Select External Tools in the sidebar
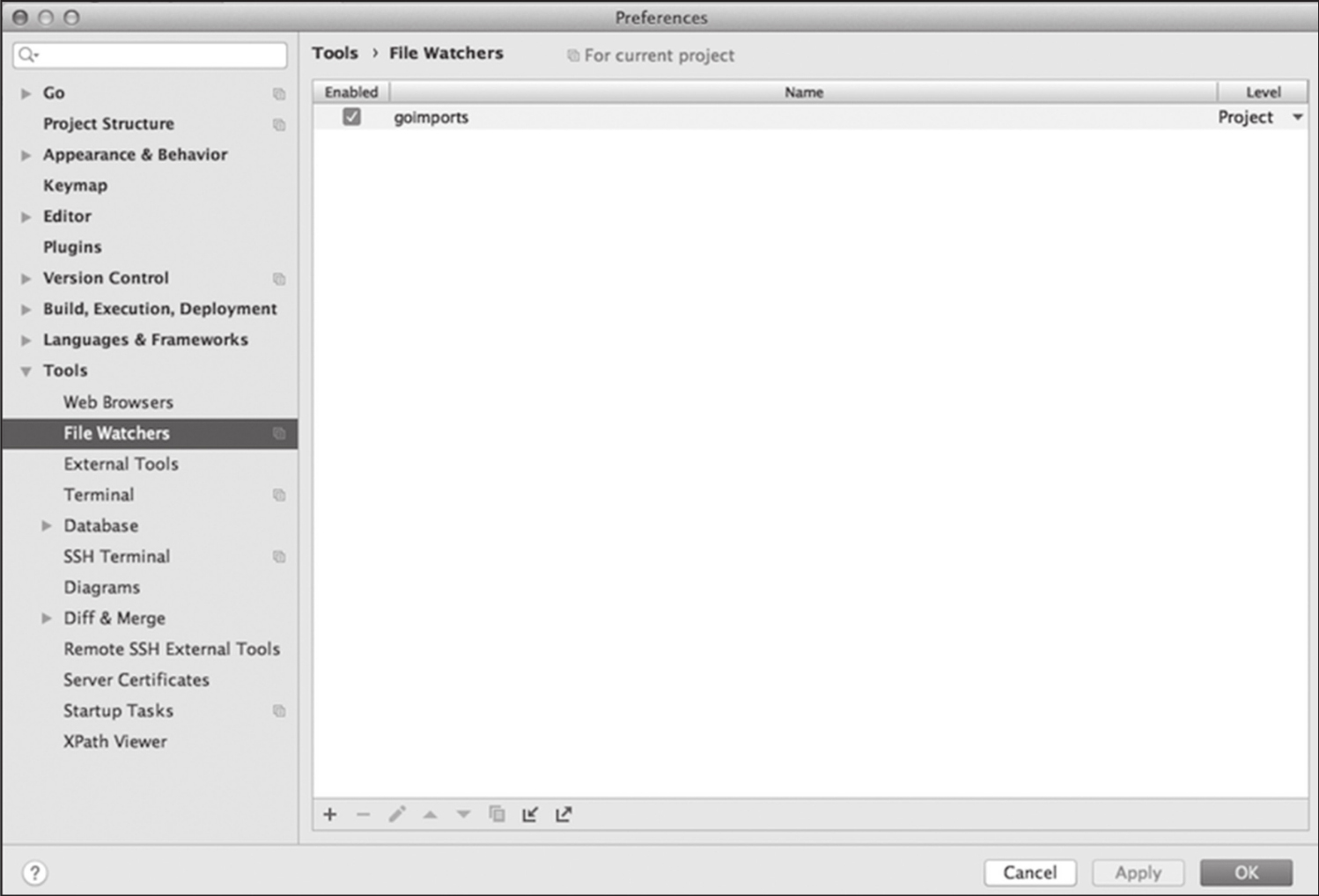 (x=121, y=464)
